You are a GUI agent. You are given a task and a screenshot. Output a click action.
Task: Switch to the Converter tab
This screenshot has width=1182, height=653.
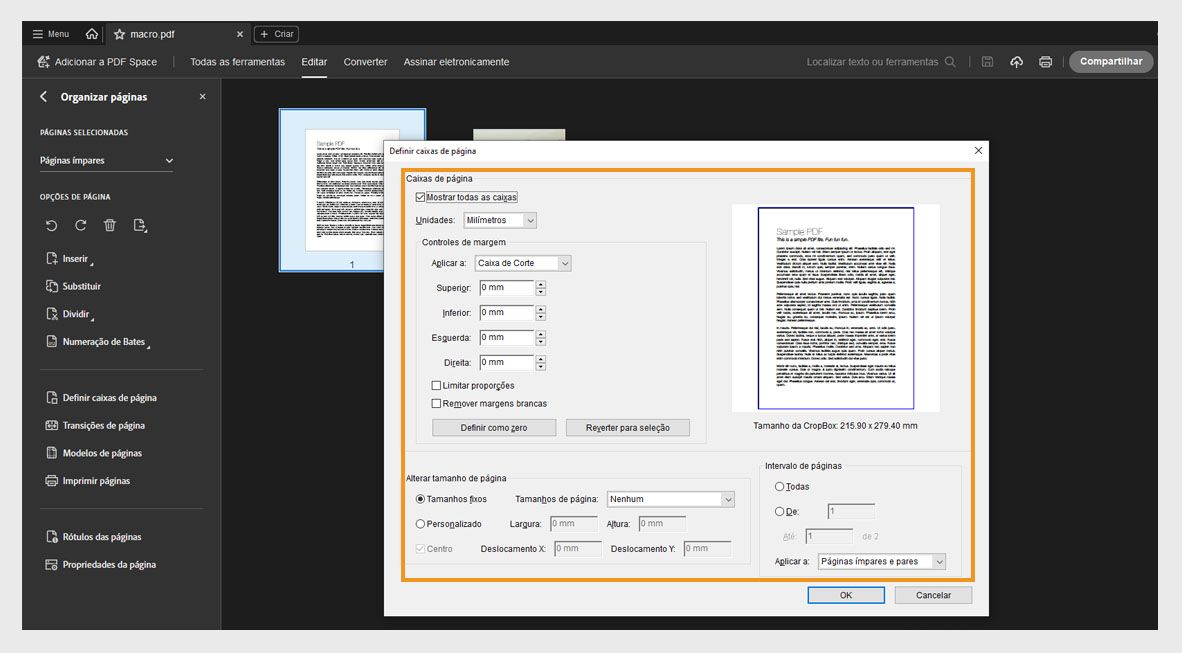365,62
